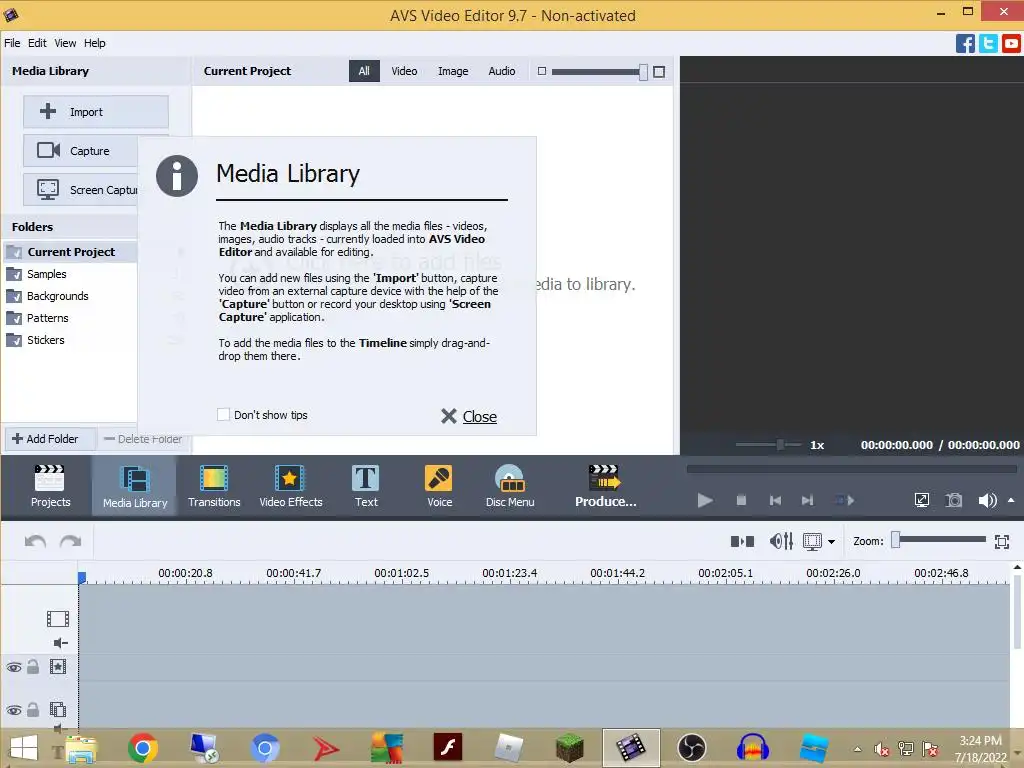Click the redo arrow
Viewport: 1024px width, 768px height.
pyautogui.click(x=71, y=541)
